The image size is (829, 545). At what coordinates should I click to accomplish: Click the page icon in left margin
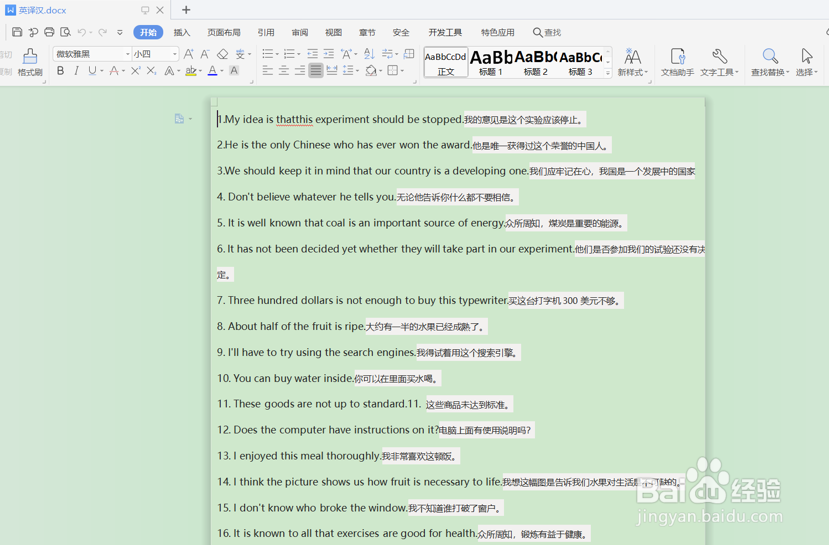179,119
